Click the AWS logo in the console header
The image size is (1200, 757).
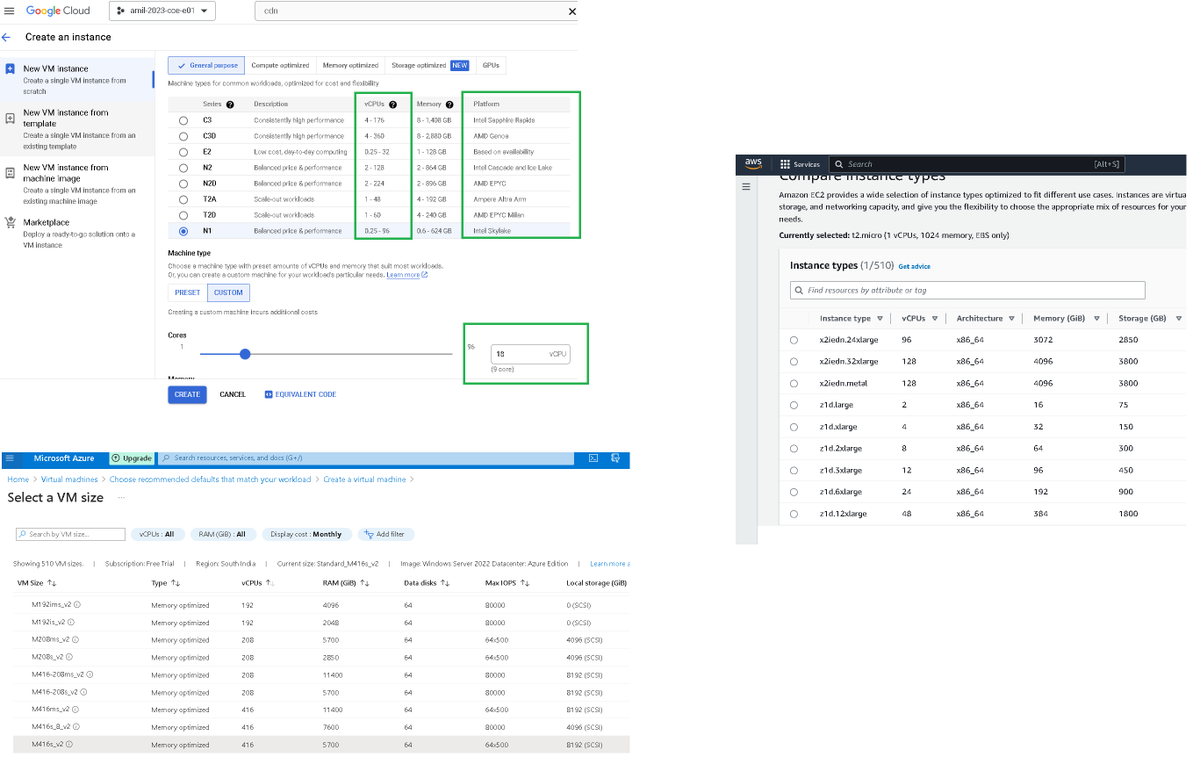point(753,164)
